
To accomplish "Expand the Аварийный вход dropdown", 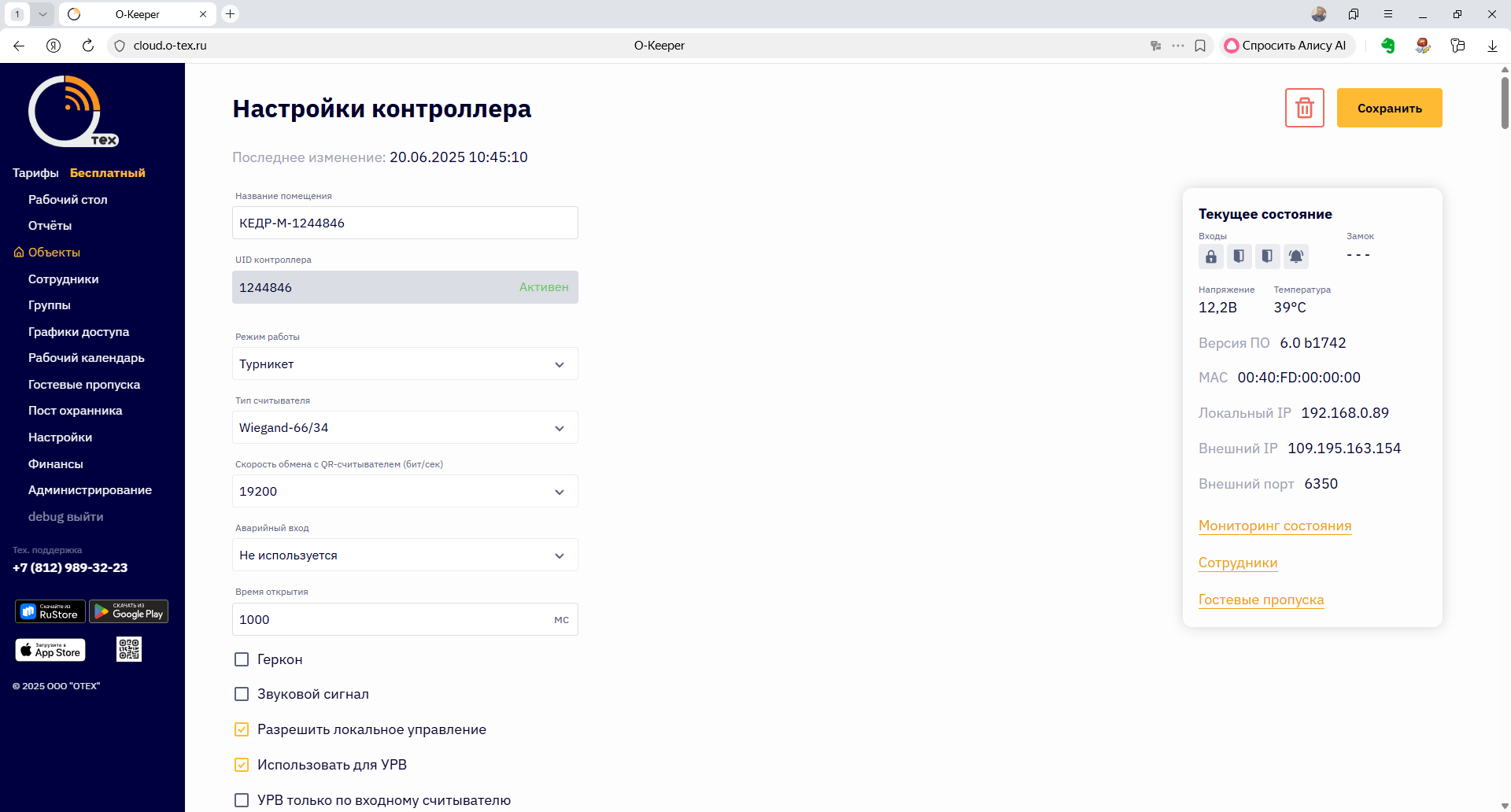I will [x=405, y=555].
